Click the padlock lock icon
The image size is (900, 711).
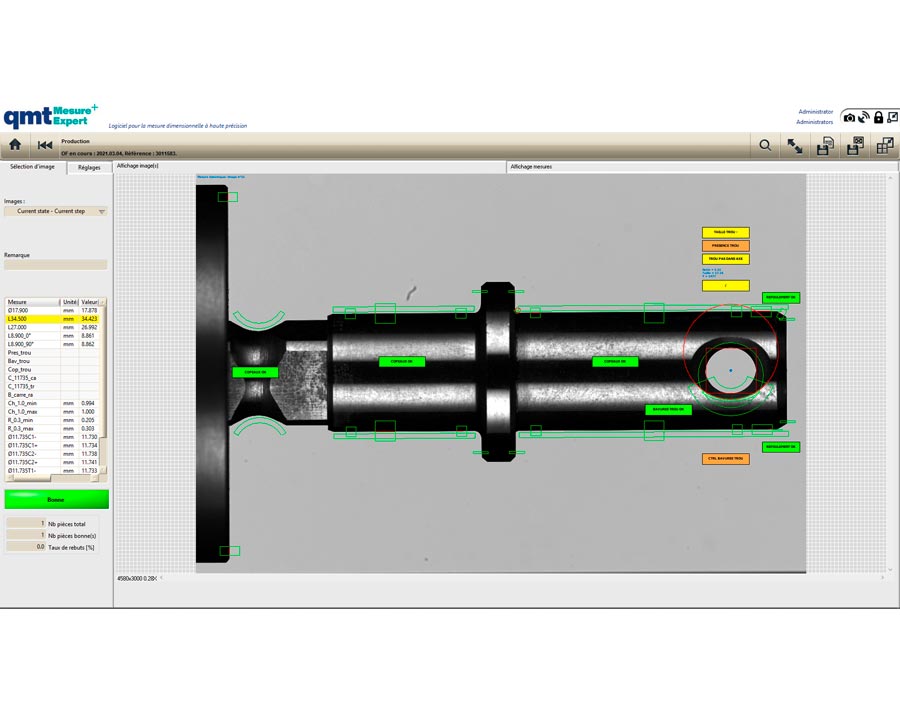(x=878, y=117)
